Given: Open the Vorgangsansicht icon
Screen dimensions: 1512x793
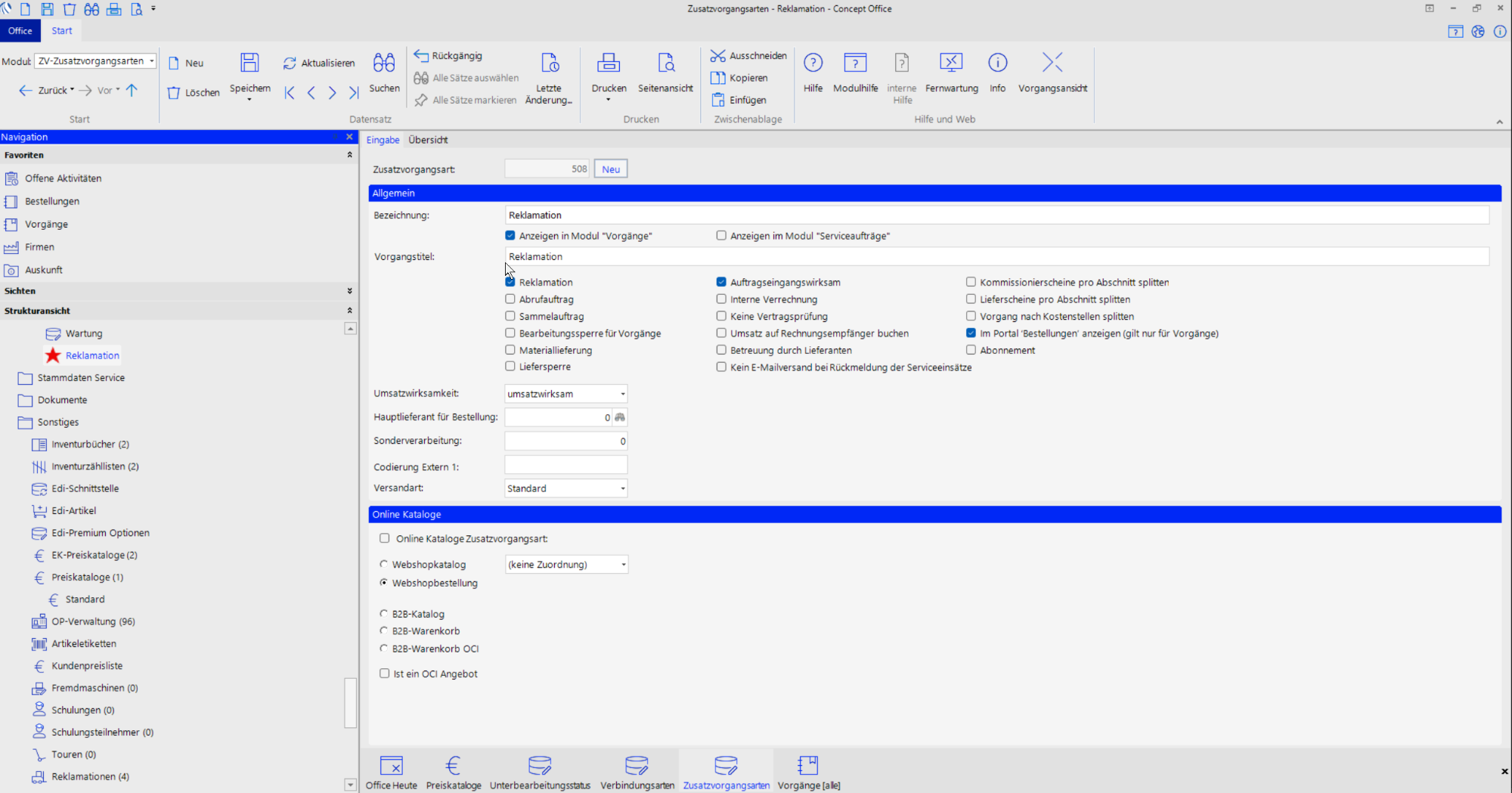Looking at the screenshot, I should [1052, 64].
